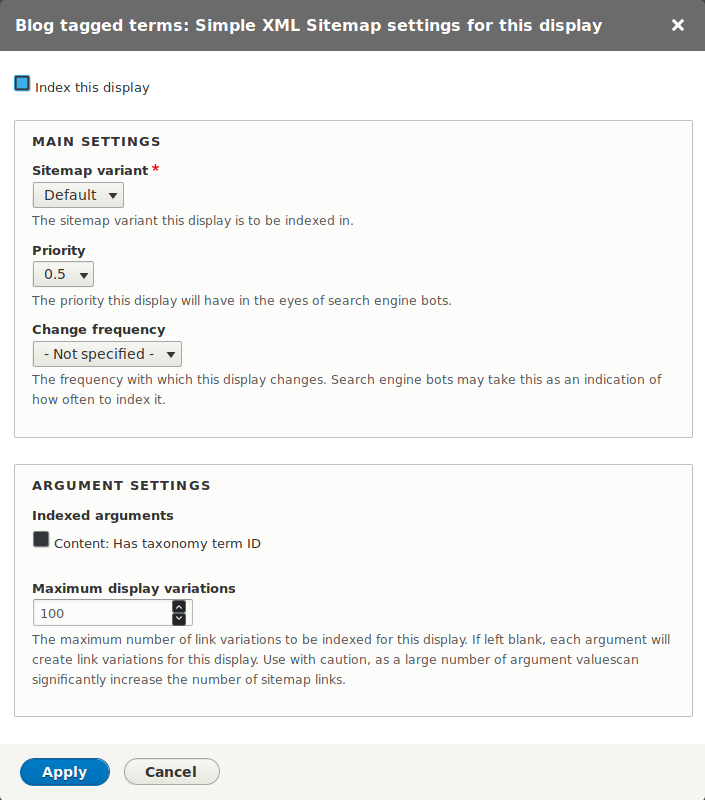Click the spinner down arrow to decrease 100
705x800 pixels.
[179, 618]
